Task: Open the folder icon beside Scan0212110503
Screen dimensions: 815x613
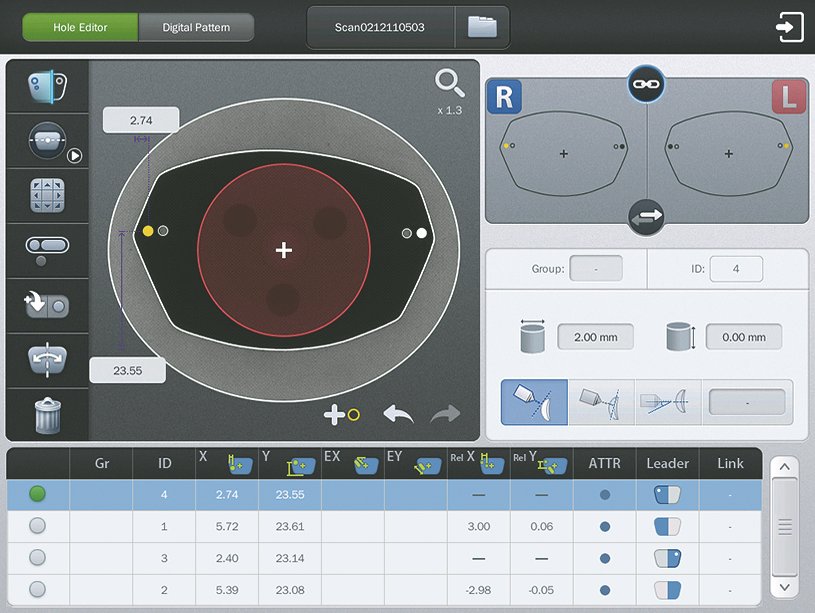Action: coord(482,27)
